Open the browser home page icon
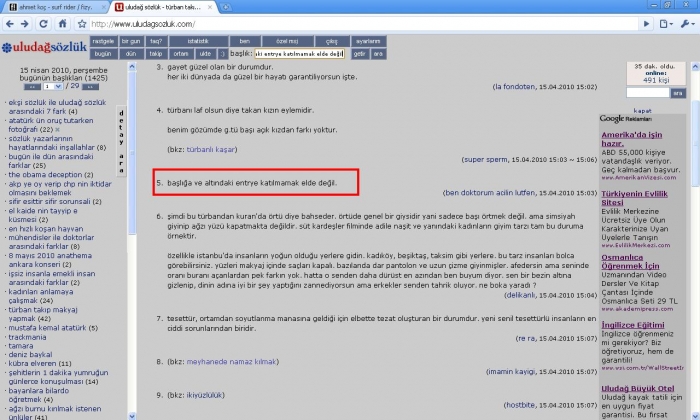This screenshot has height=420, width=700. (x=62, y=24)
